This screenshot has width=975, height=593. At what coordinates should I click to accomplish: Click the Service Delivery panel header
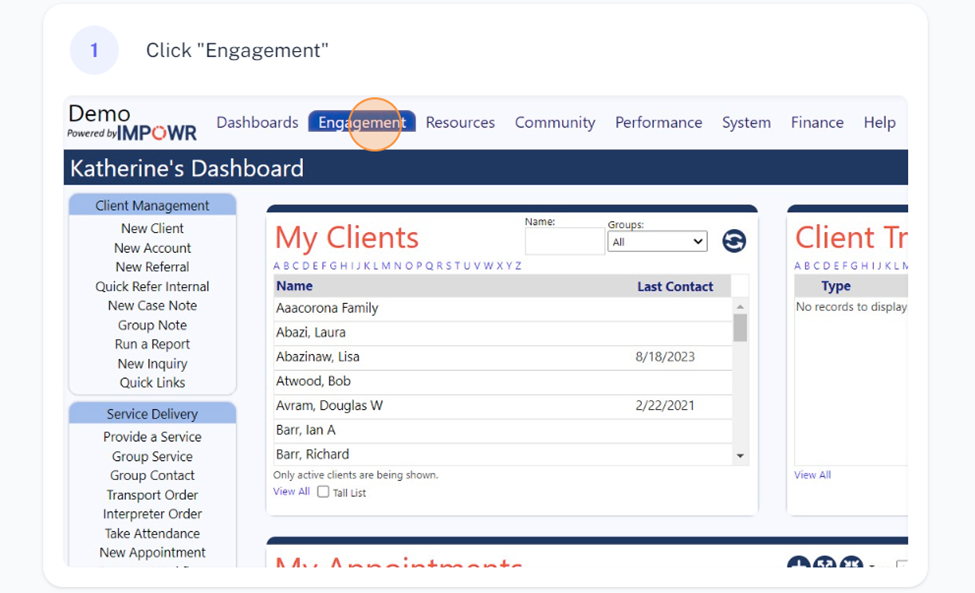pos(152,413)
